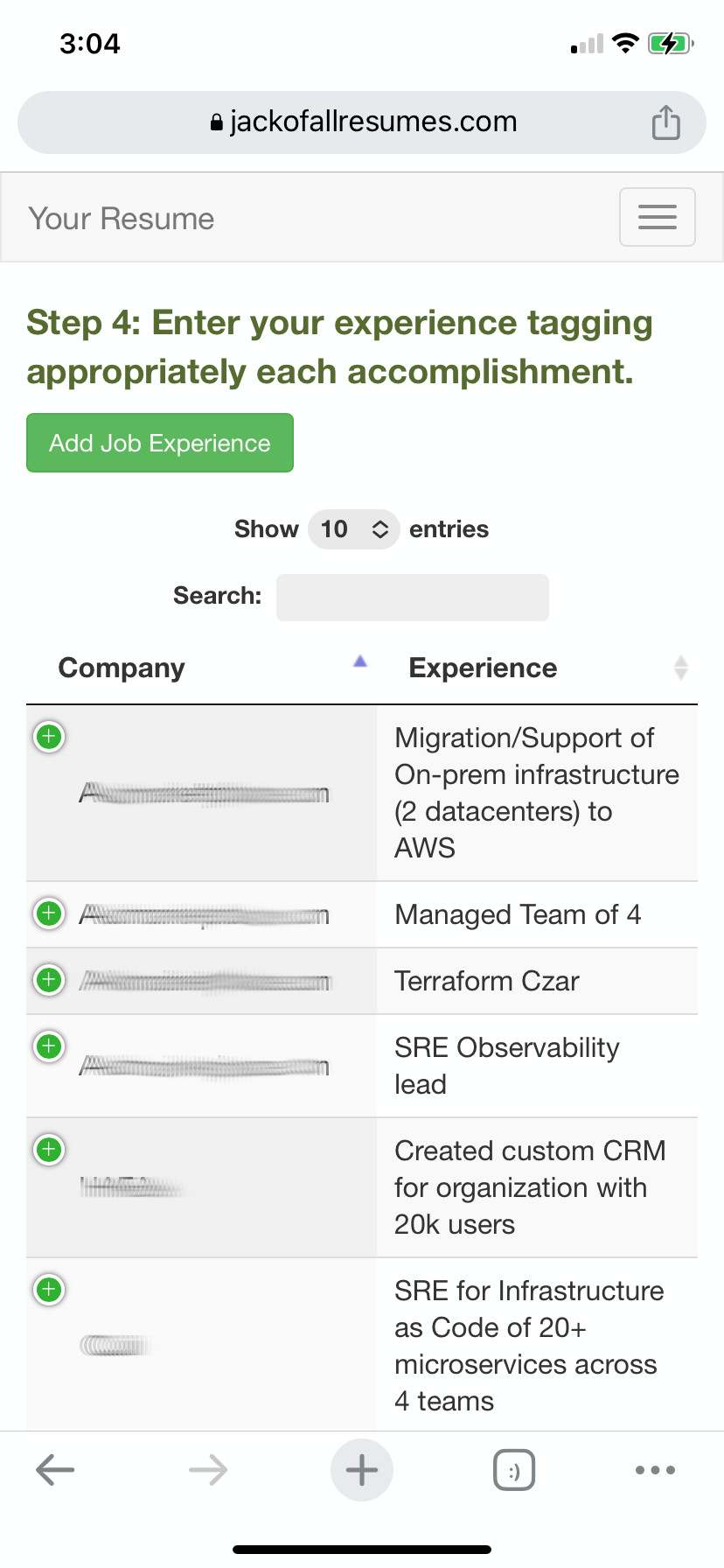Tap the lock icon beside the URL

point(217,122)
